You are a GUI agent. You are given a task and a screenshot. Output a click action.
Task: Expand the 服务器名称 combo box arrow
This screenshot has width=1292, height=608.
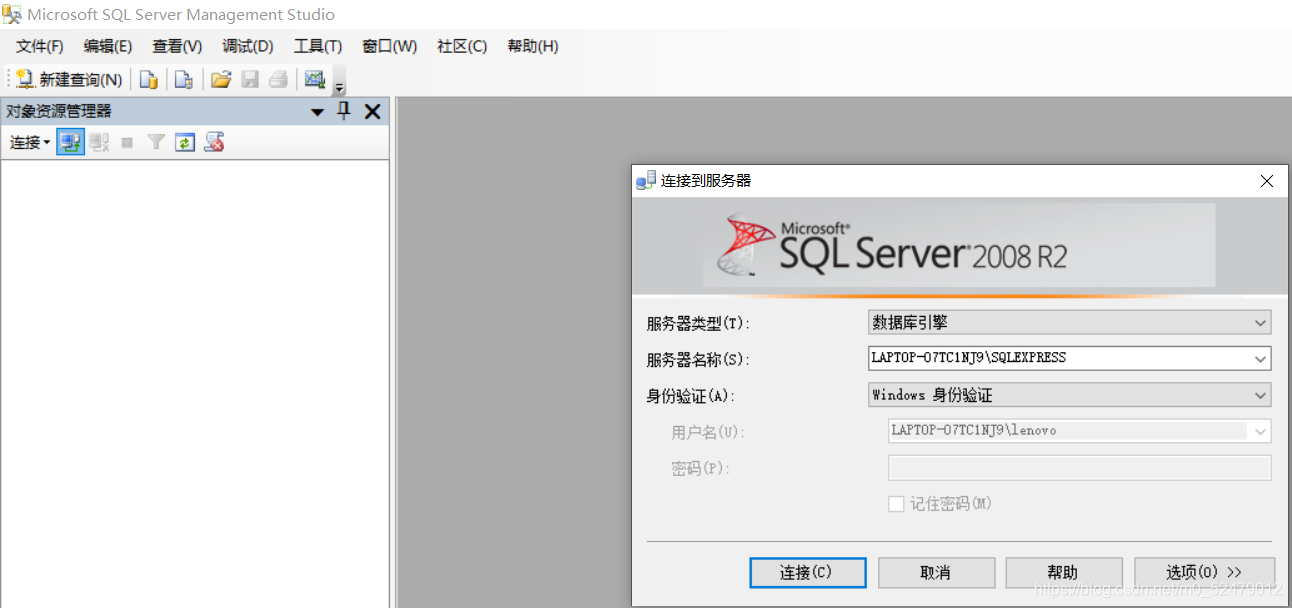point(1260,358)
